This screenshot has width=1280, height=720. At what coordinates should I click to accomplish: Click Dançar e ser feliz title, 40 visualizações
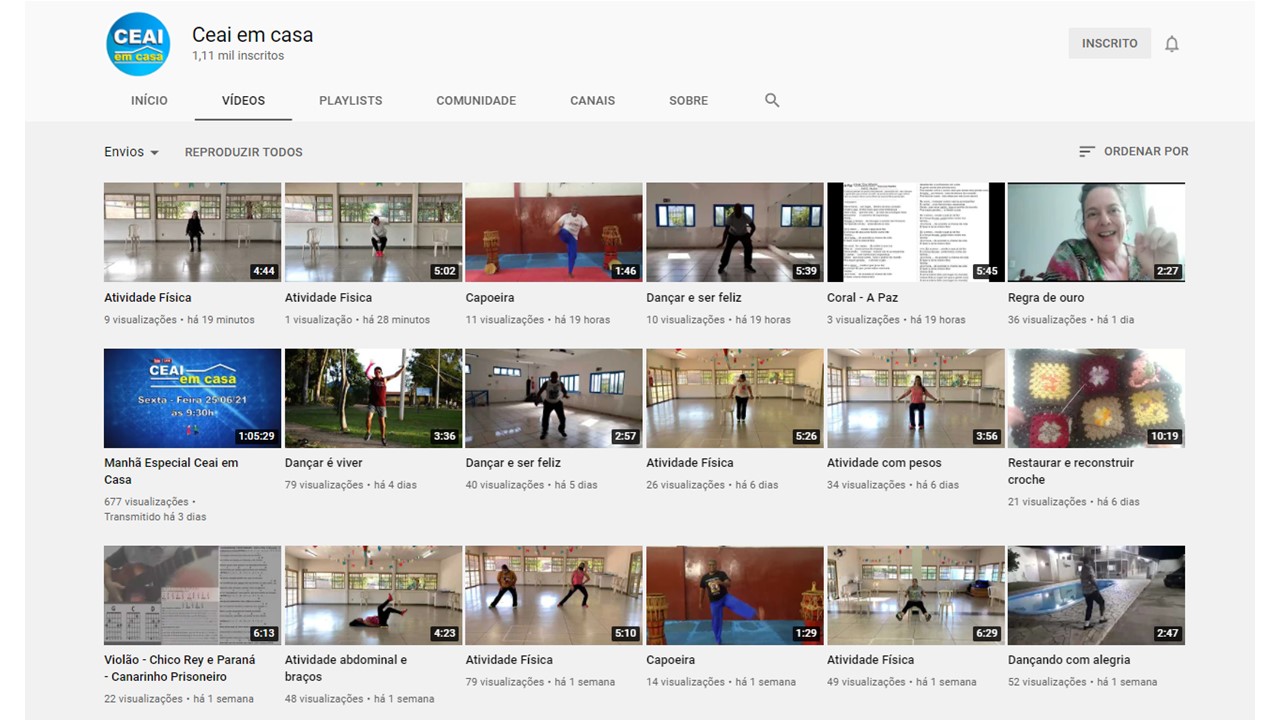pos(513,463)
